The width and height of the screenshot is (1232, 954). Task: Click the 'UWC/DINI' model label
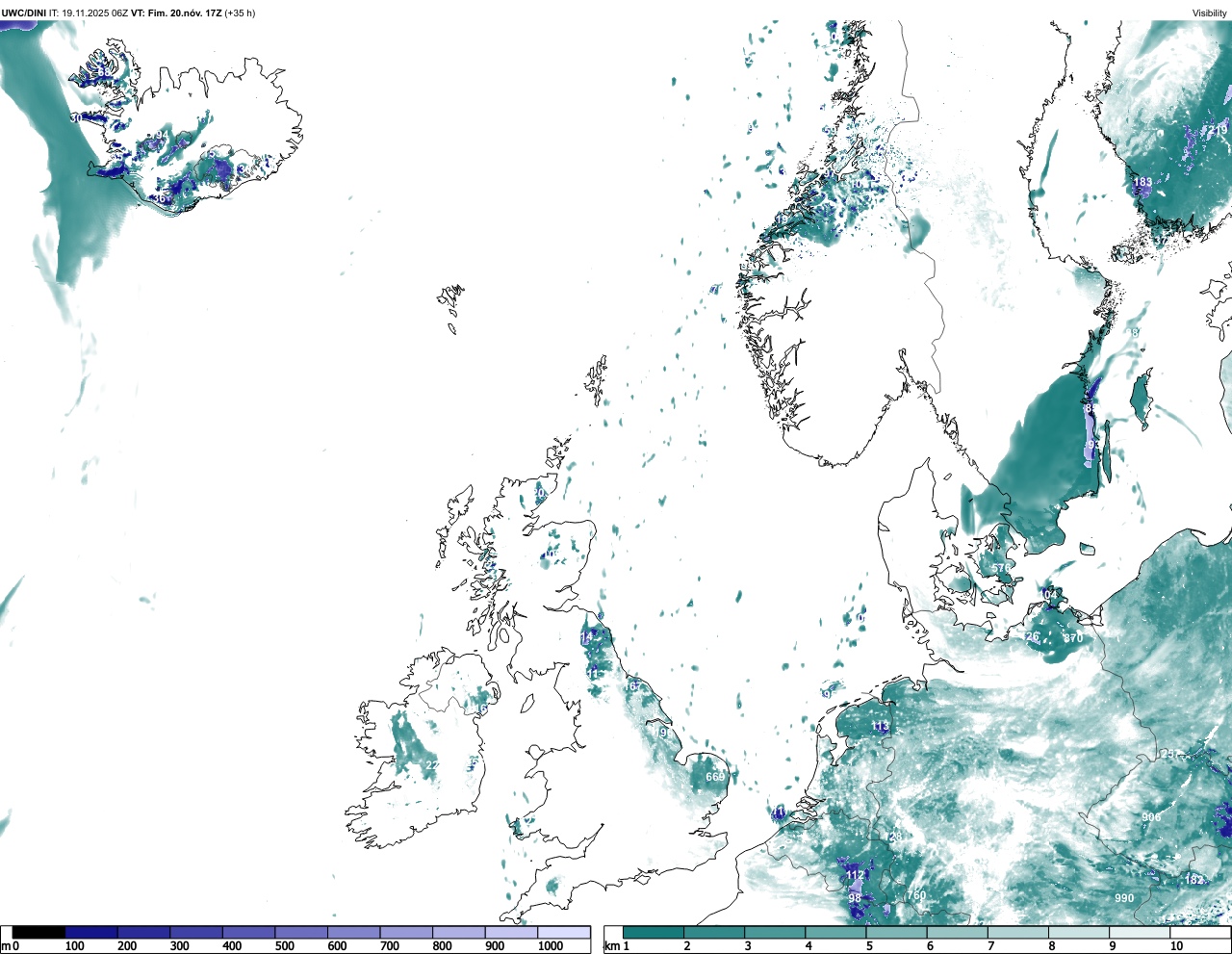point(23,13)
